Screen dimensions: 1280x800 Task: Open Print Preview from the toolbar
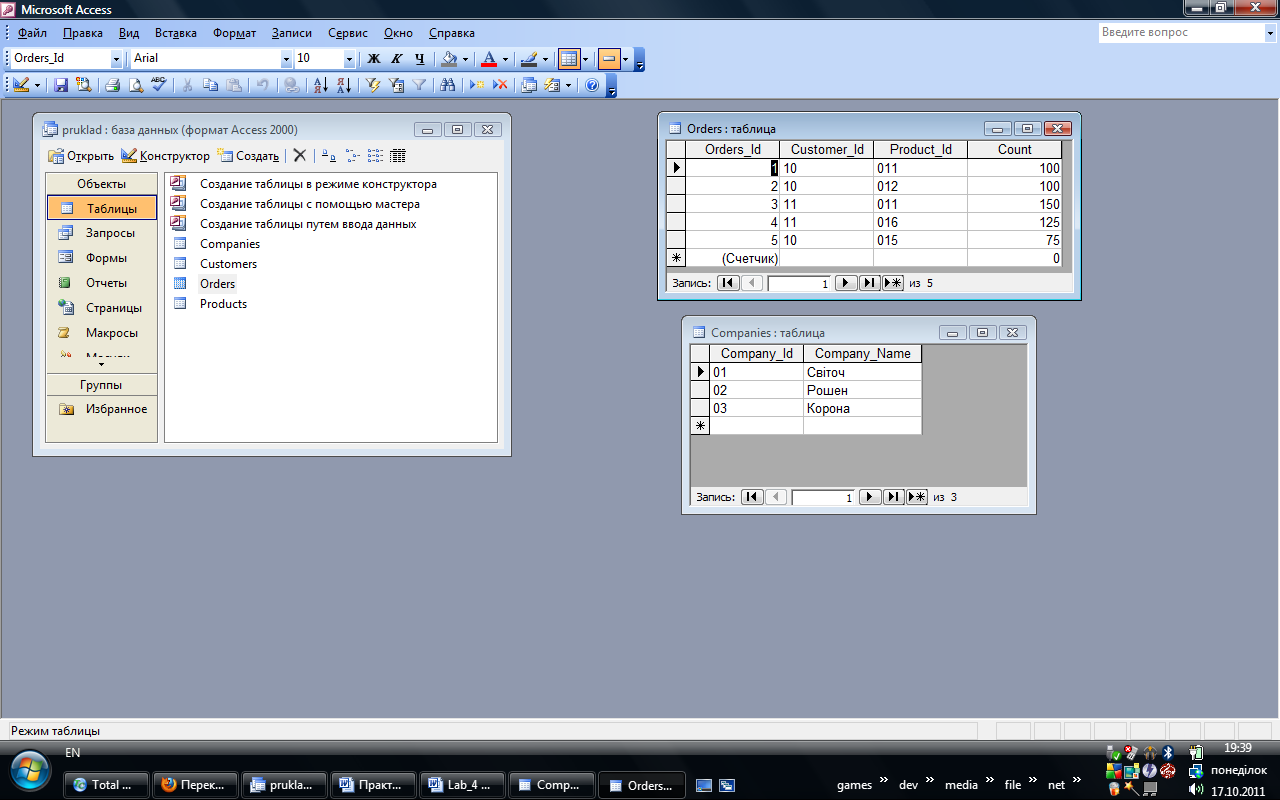(x=135, y=86)
